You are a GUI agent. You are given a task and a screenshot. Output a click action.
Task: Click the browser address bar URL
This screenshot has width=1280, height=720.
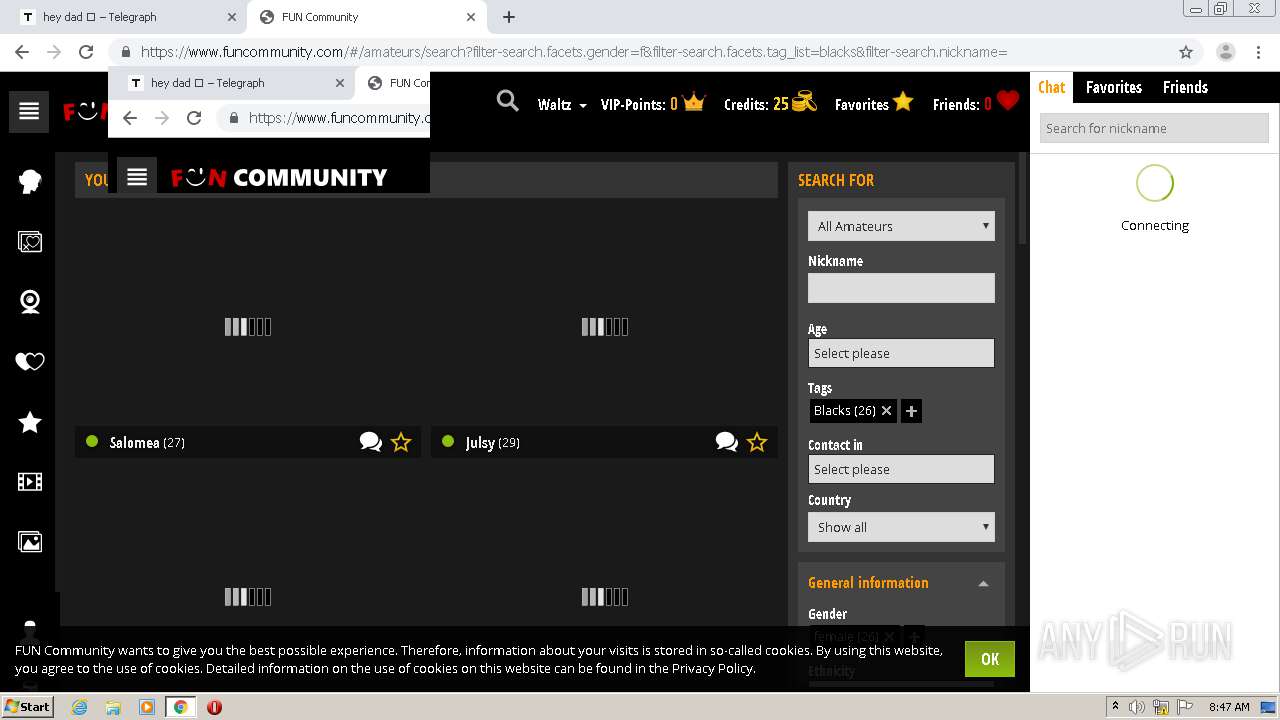tap(574, 52)
